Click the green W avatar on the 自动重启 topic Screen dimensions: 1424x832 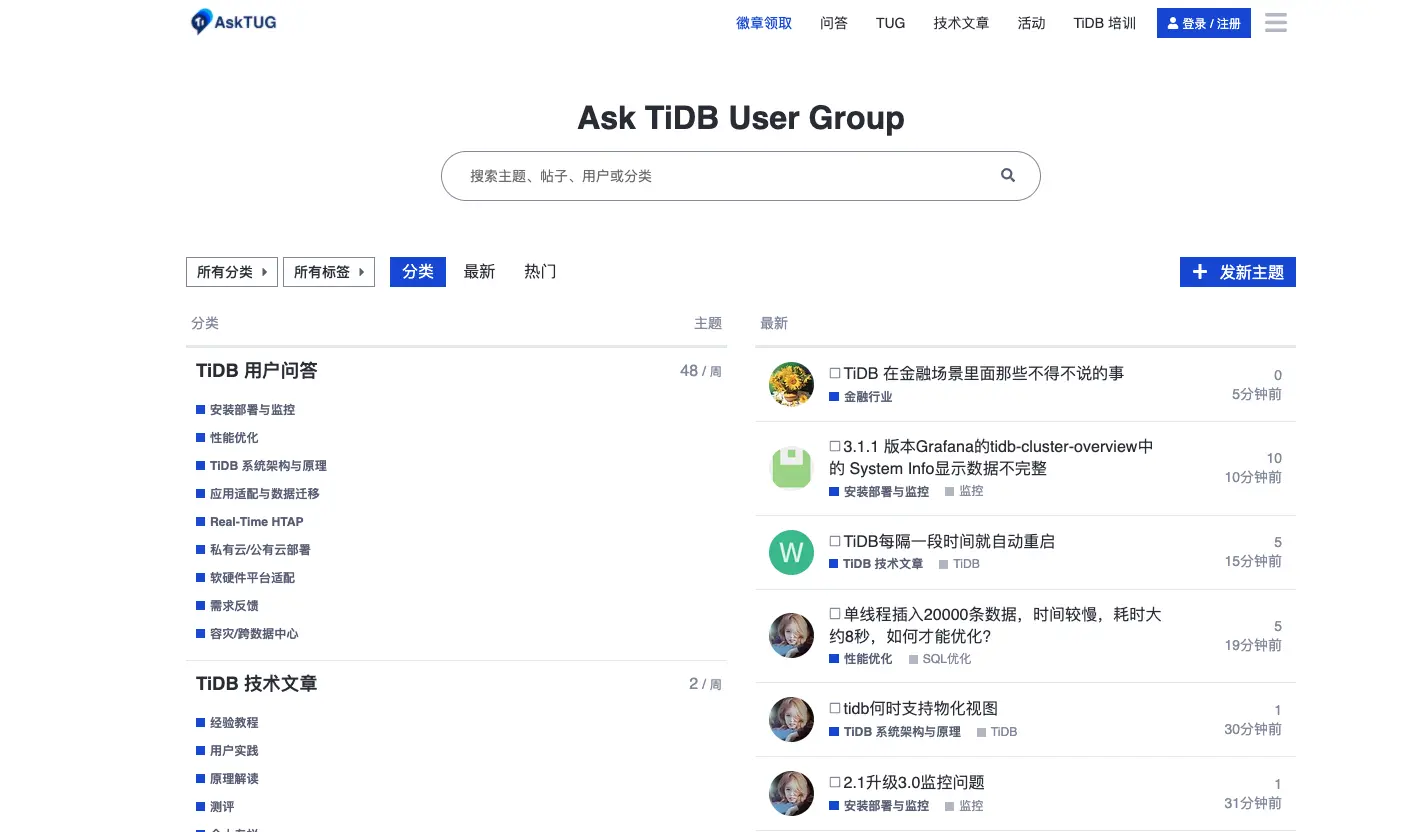click(791, 552)
